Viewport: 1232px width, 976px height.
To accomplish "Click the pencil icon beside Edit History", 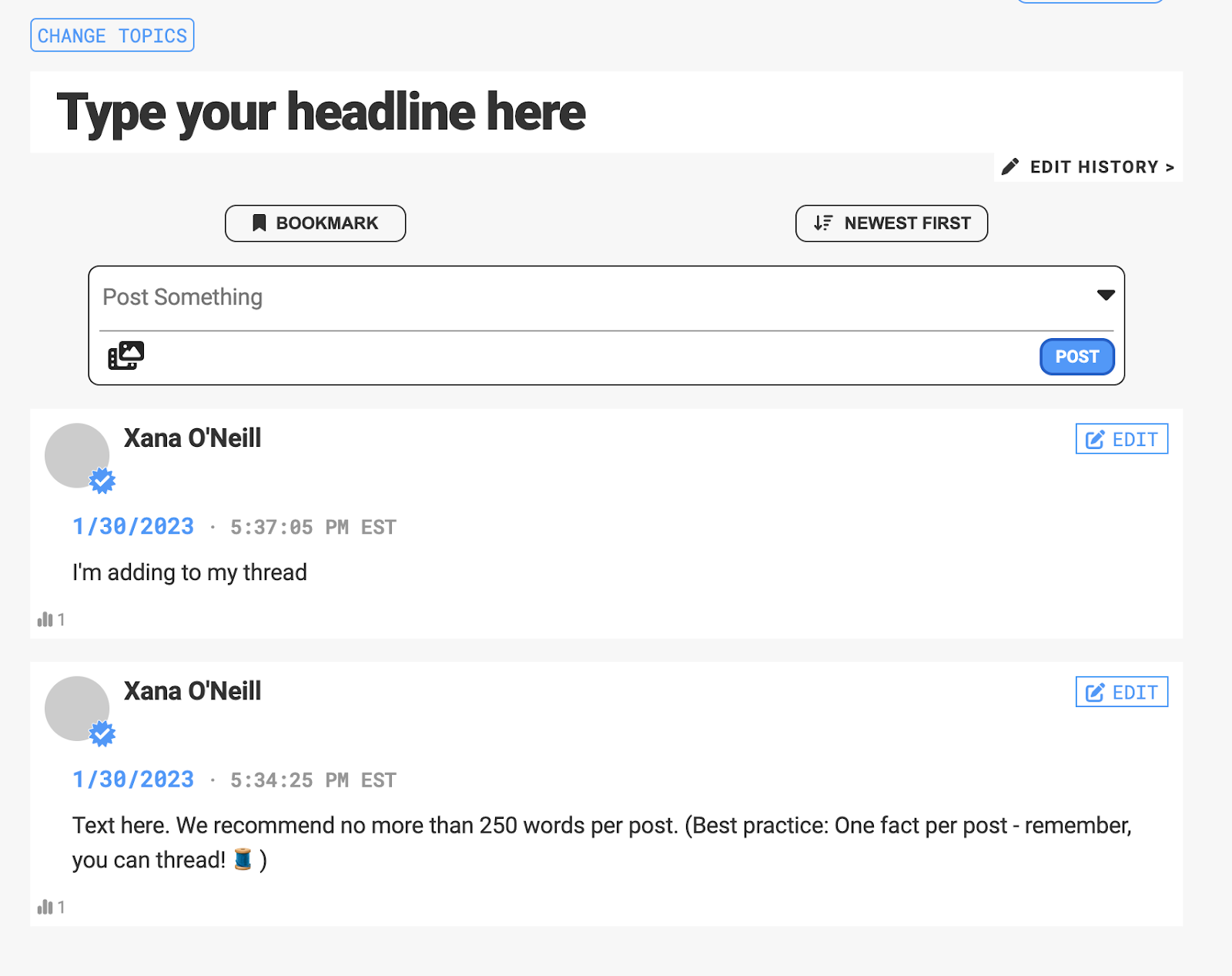I will tap(1010, 166).
